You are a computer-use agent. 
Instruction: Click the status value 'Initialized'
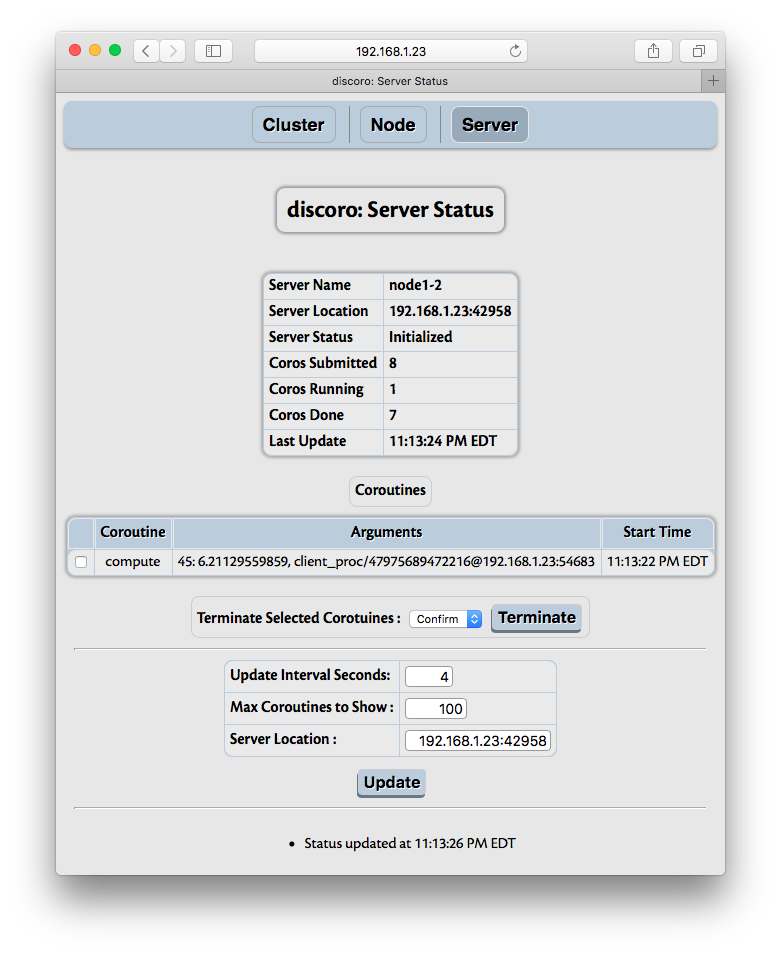420,337
